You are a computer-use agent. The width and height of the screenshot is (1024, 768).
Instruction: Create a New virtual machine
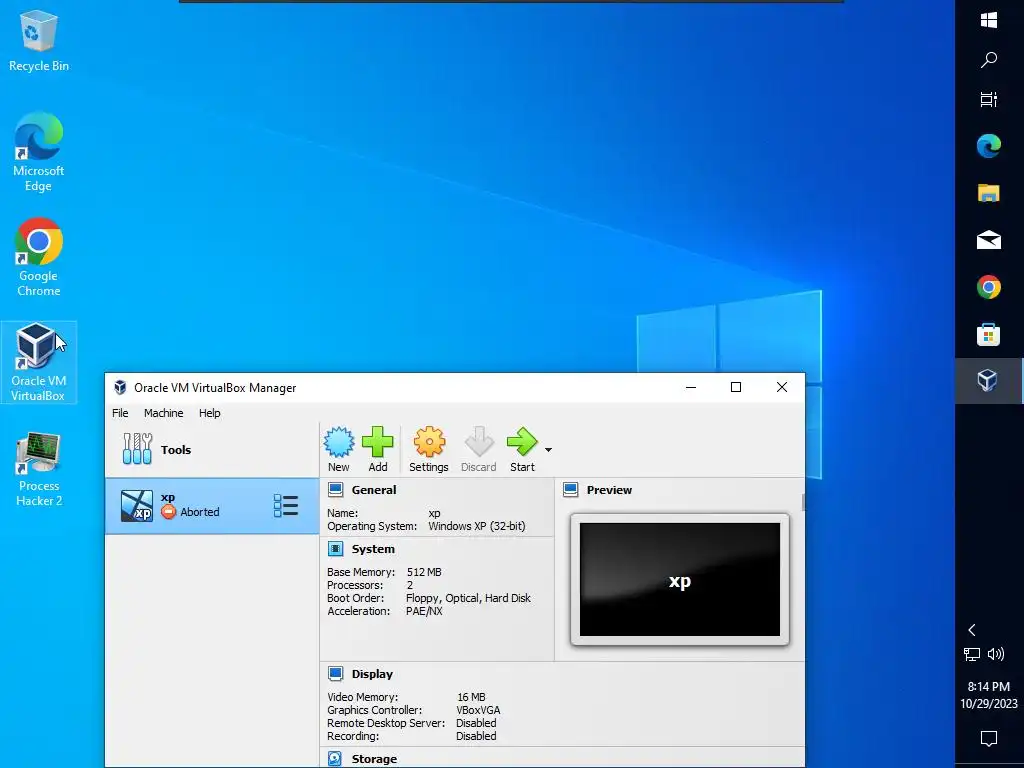[x=338, y=449]
